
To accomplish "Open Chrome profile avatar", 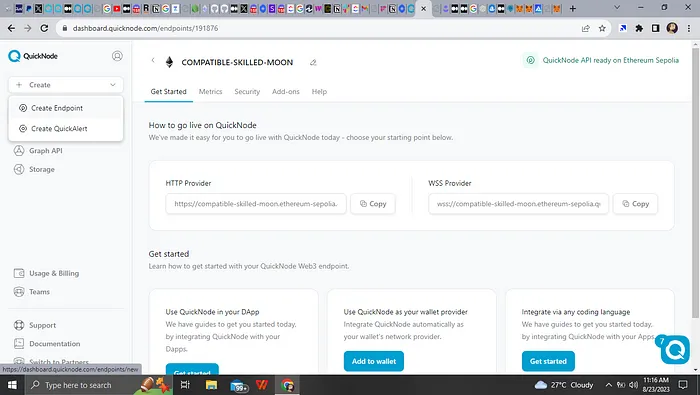I will click(x=672, y=28).
